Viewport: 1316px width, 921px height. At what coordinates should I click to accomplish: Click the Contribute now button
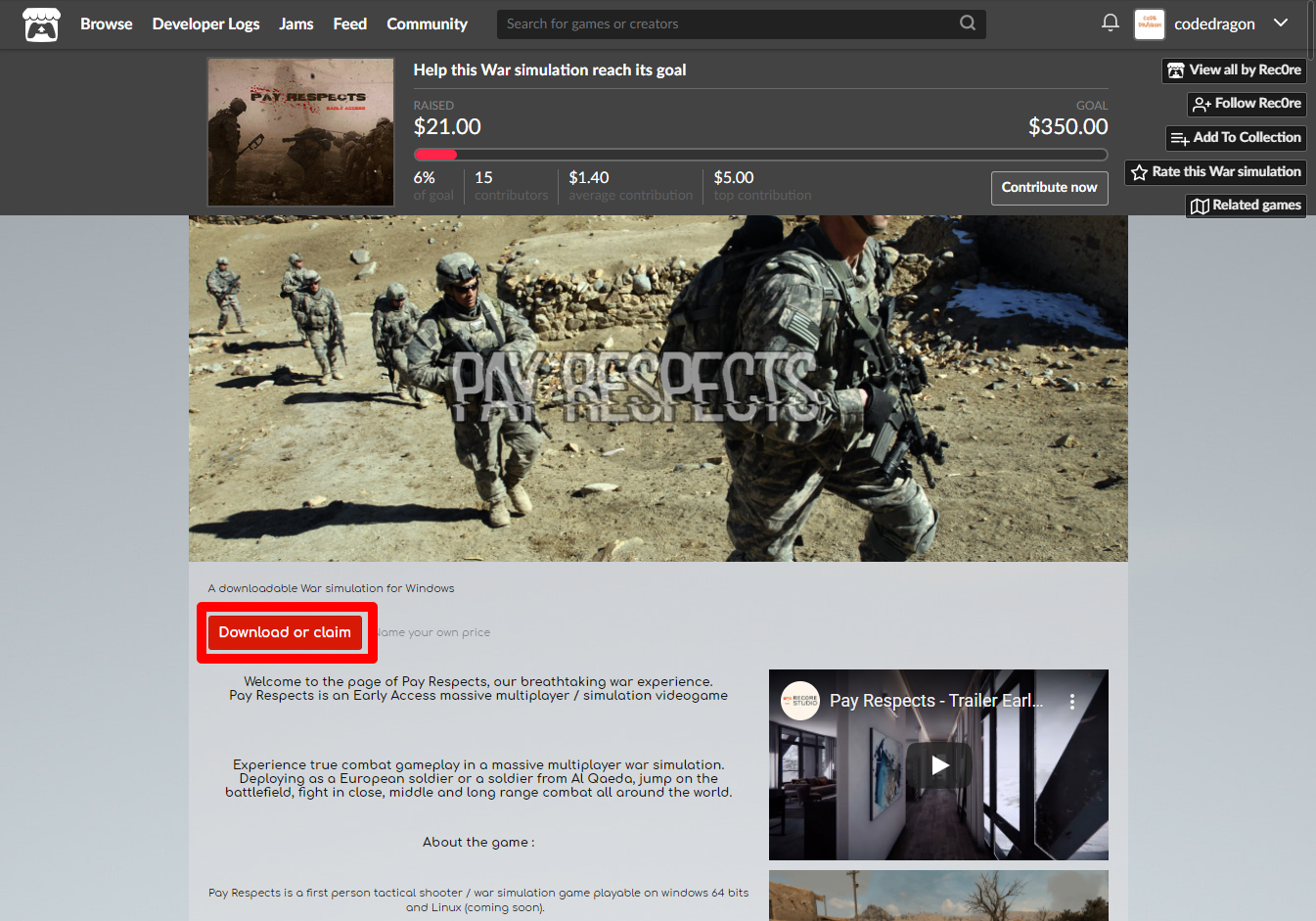(x=1049, y=188)
